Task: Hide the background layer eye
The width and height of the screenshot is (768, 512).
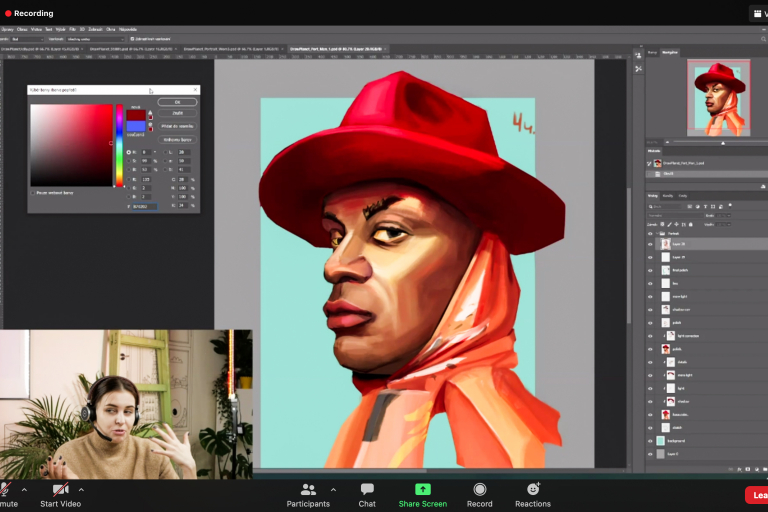Action: (650, 441)
